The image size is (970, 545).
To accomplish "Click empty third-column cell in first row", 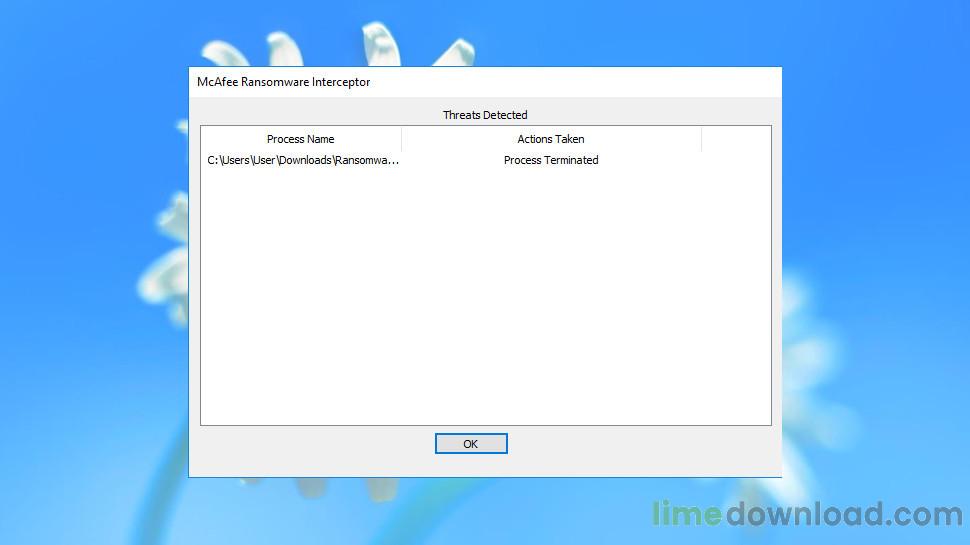I will [736, 160].
